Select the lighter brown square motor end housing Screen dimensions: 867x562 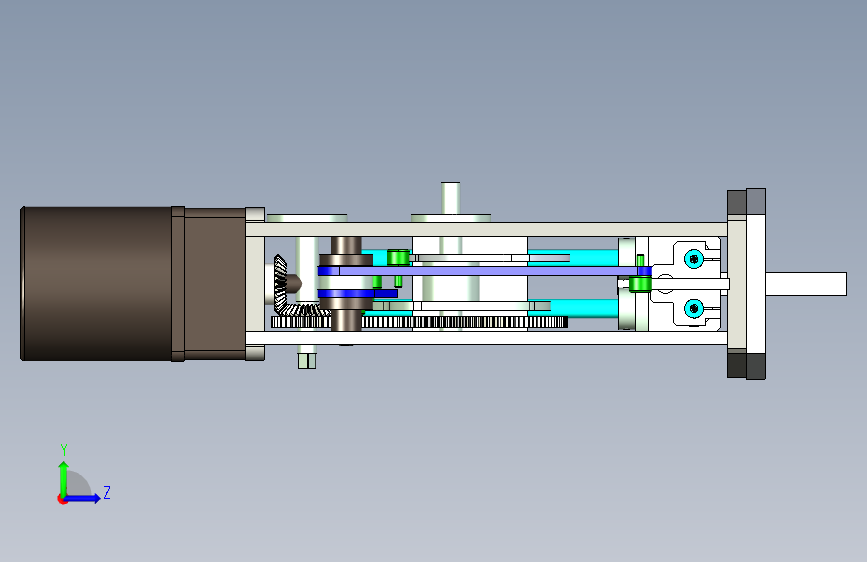(x=215, y=284)
